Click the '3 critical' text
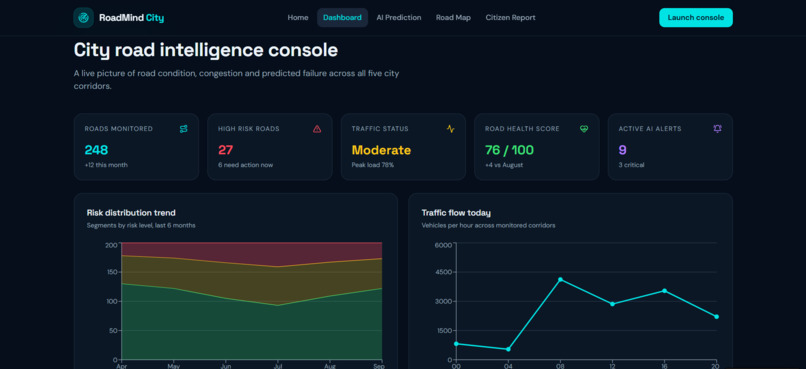This screenshot has width=806, height=369. tap(631, 165)
